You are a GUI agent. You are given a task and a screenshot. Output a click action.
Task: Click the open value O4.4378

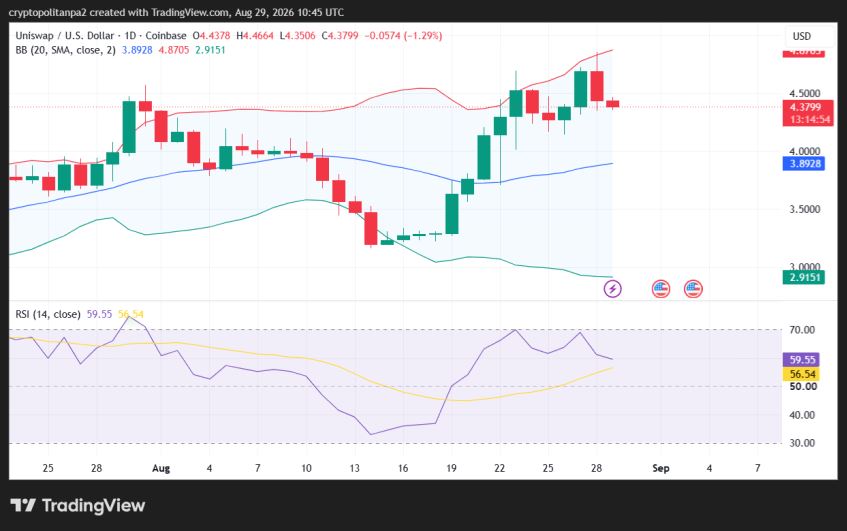pos(211,36)
